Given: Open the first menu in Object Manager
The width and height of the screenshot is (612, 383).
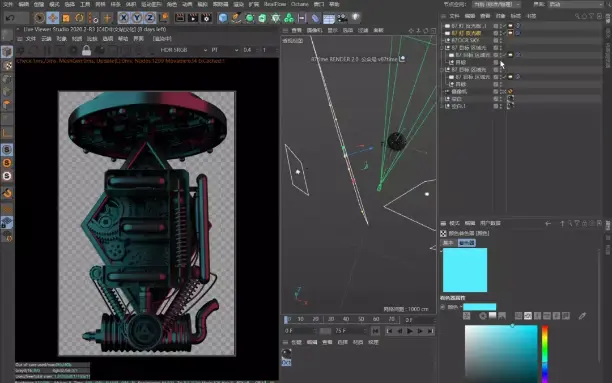Looking at the screenshot, I should click(x=454, y=16).
